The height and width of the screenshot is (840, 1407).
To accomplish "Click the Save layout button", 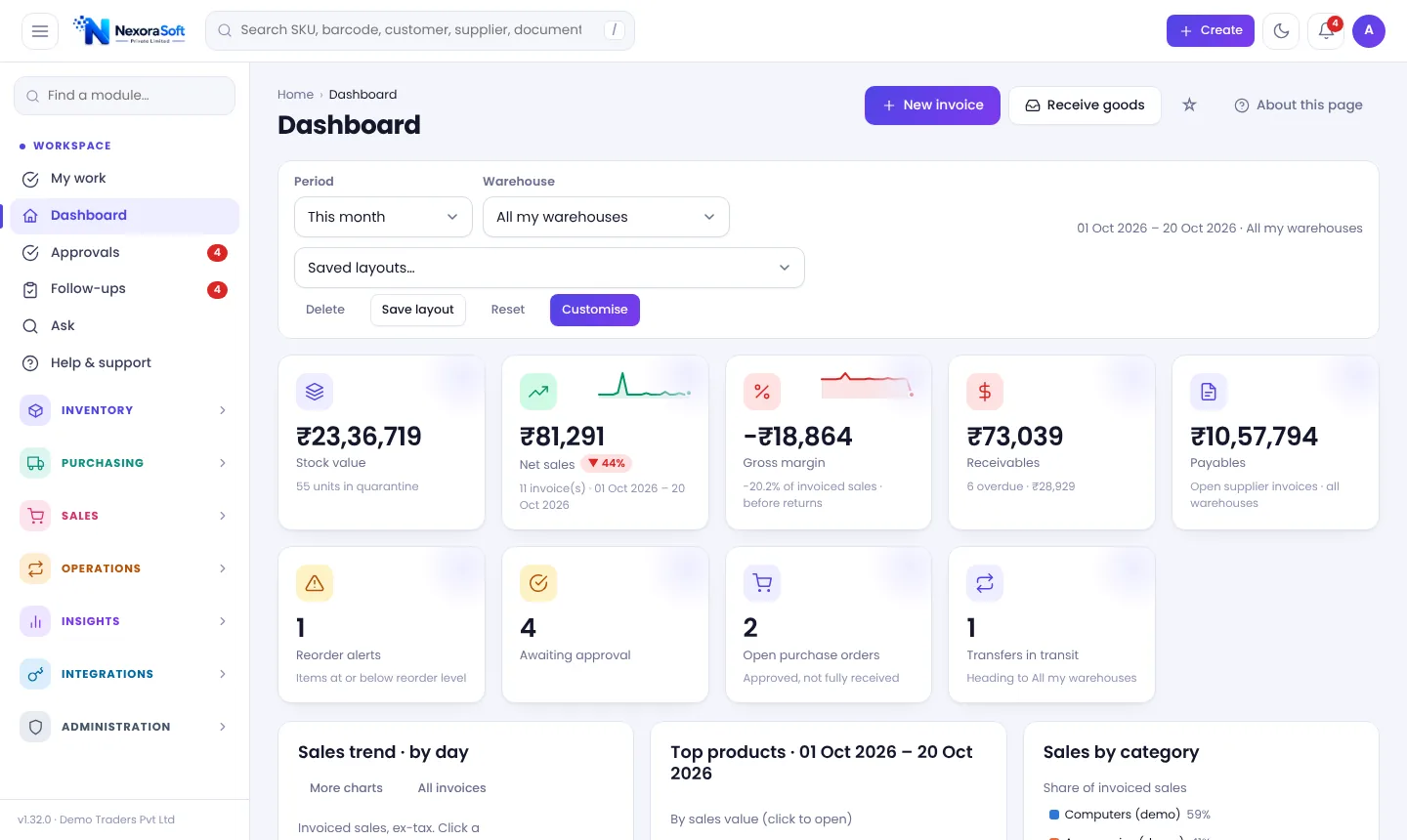I will pos(418,310).
